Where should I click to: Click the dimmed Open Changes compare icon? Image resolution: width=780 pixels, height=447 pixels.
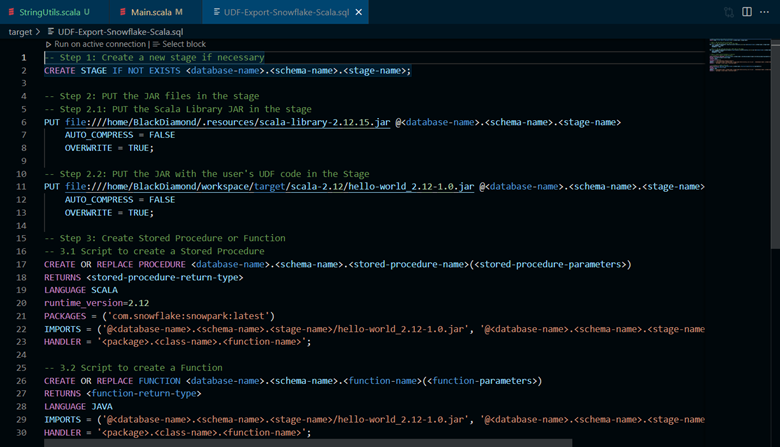pyautogui.click(x=729, y=12)
